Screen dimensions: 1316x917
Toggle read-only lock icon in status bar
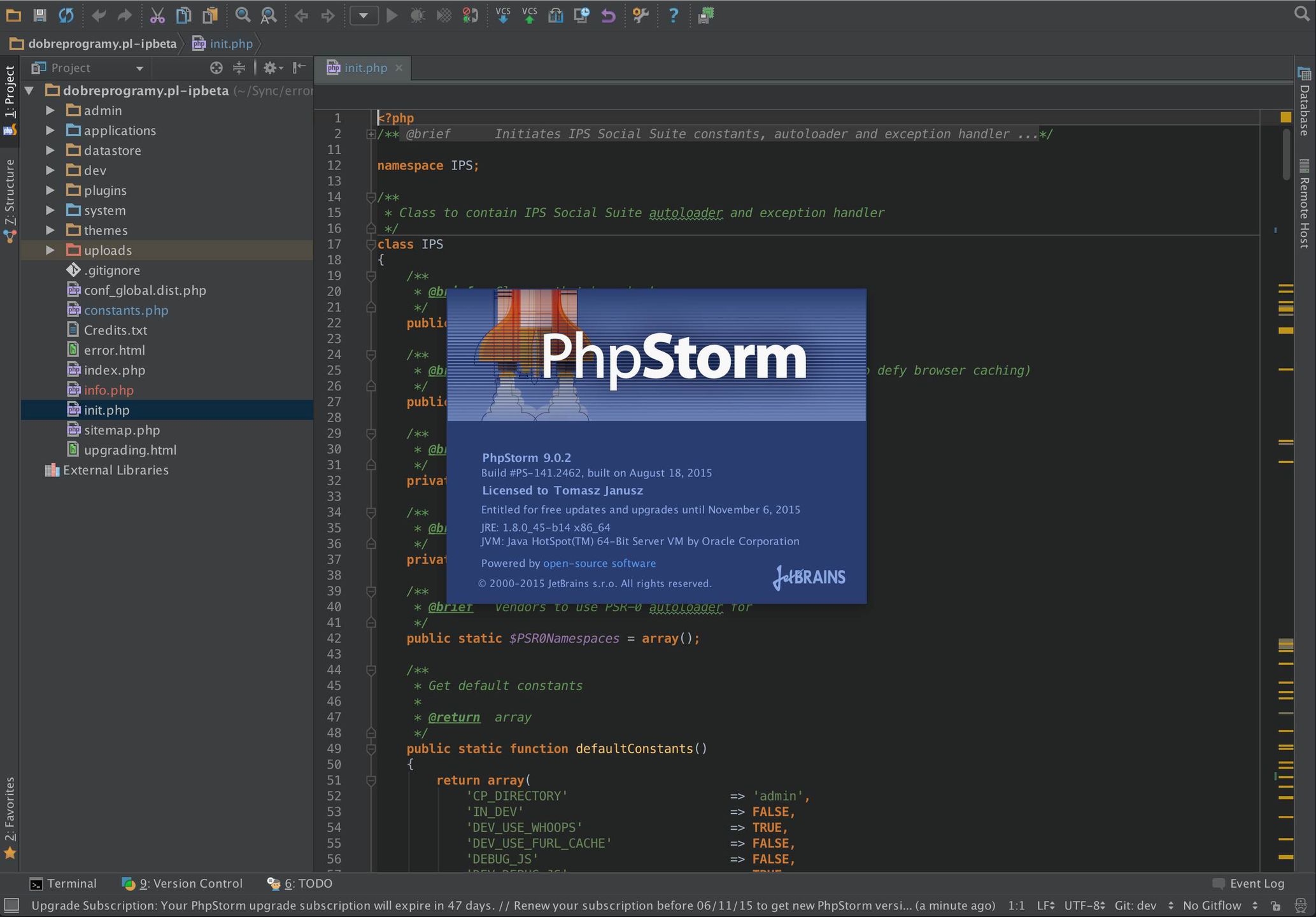click(x=1275, y=906)
